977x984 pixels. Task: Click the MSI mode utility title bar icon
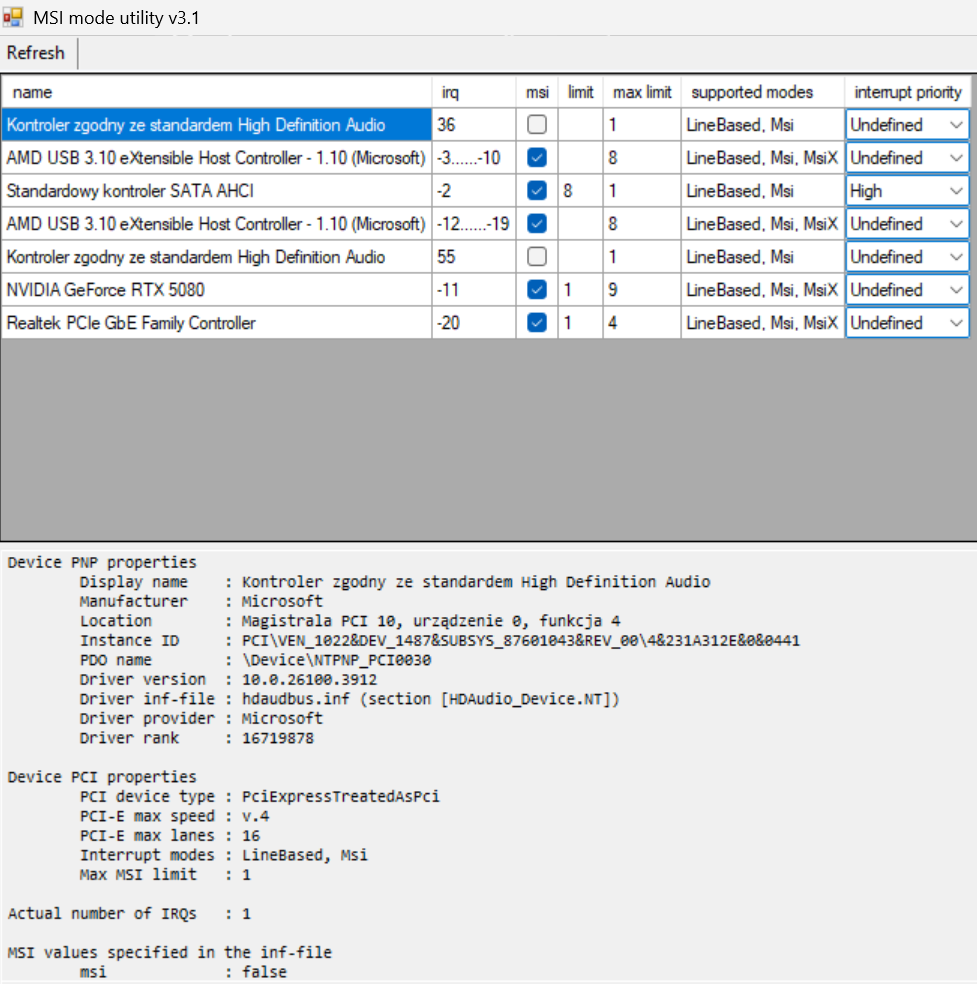tap(13, 18)
